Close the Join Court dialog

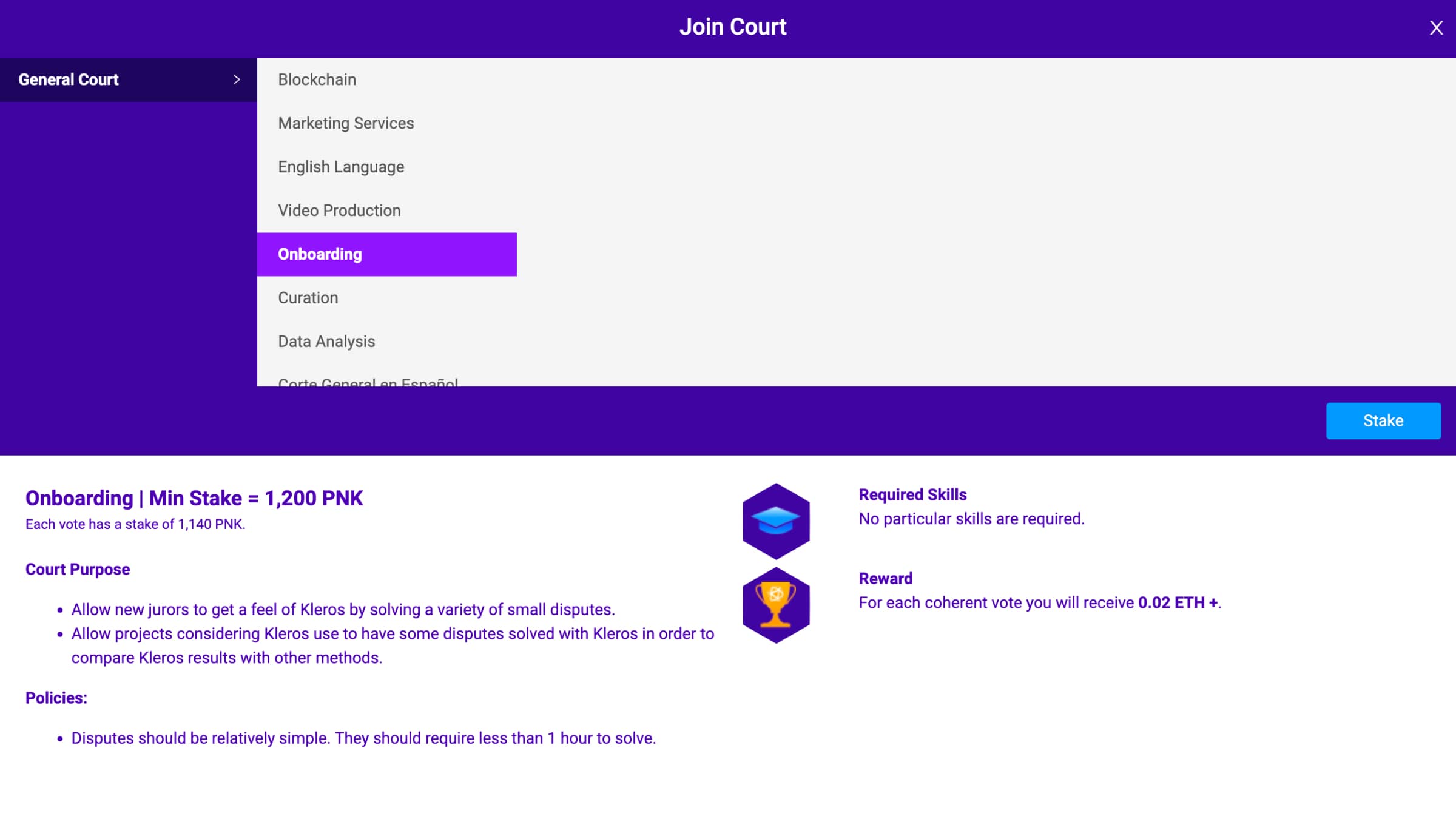coord(1435,28)
